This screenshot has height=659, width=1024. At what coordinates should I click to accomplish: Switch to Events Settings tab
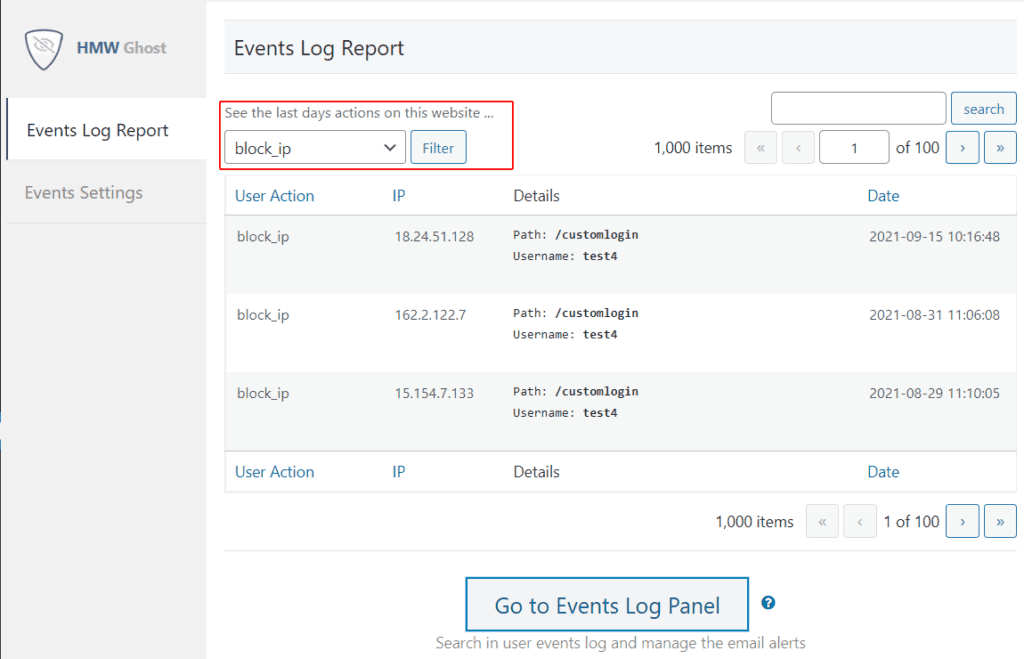(x=84, y=192)
